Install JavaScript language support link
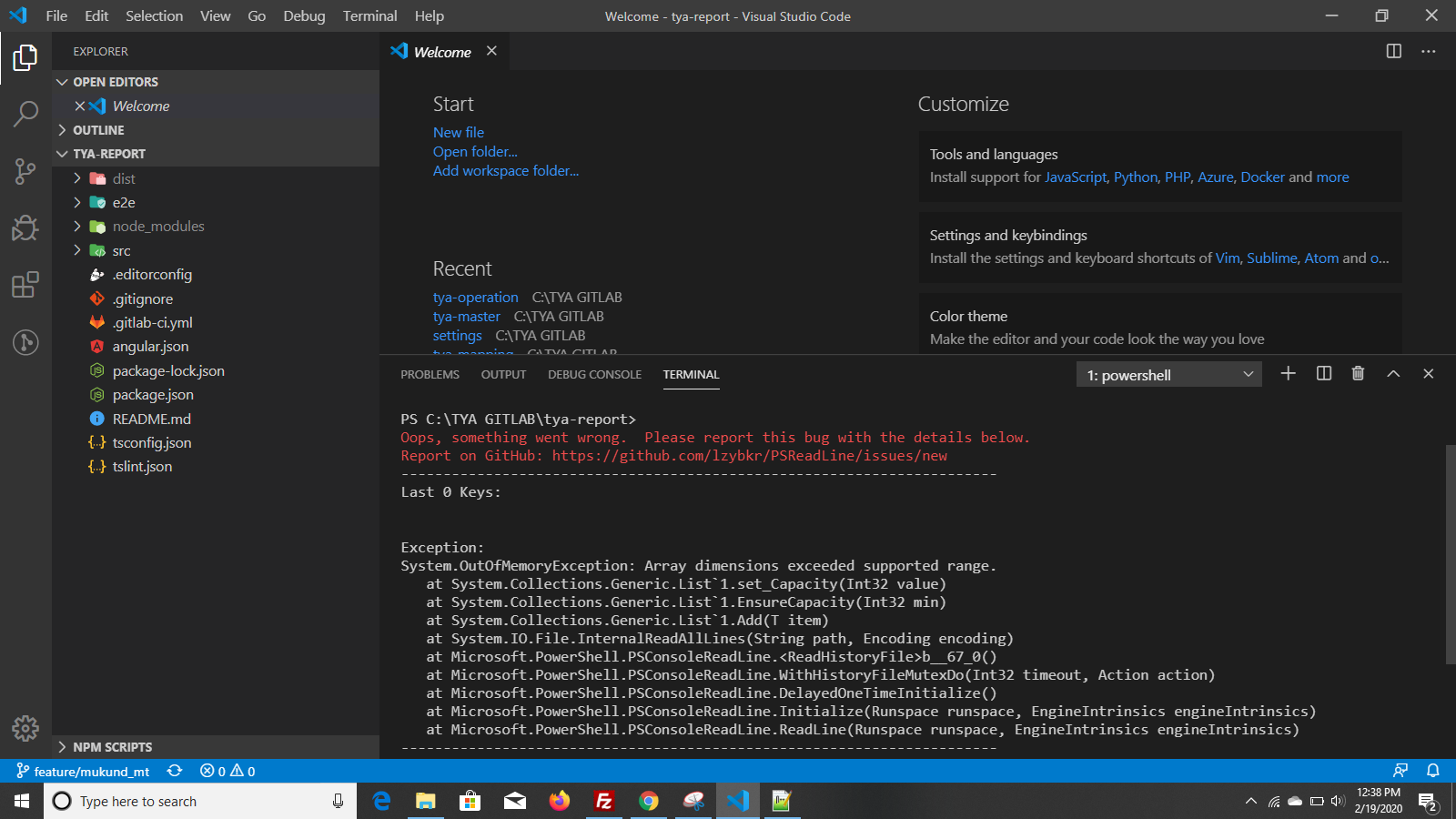The image size is (1456, 819). point(1076,177)
